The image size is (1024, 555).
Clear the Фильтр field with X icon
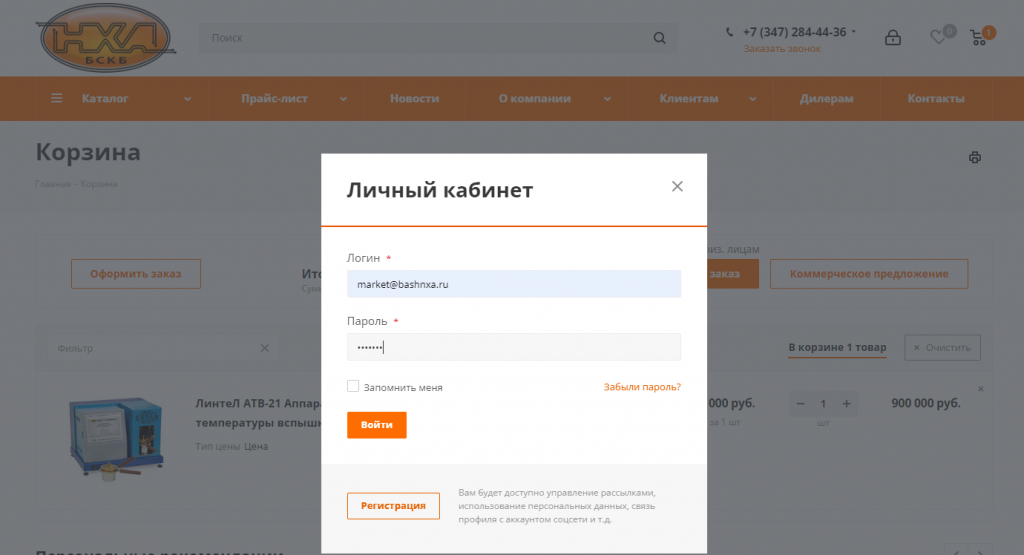pos(264,348)
